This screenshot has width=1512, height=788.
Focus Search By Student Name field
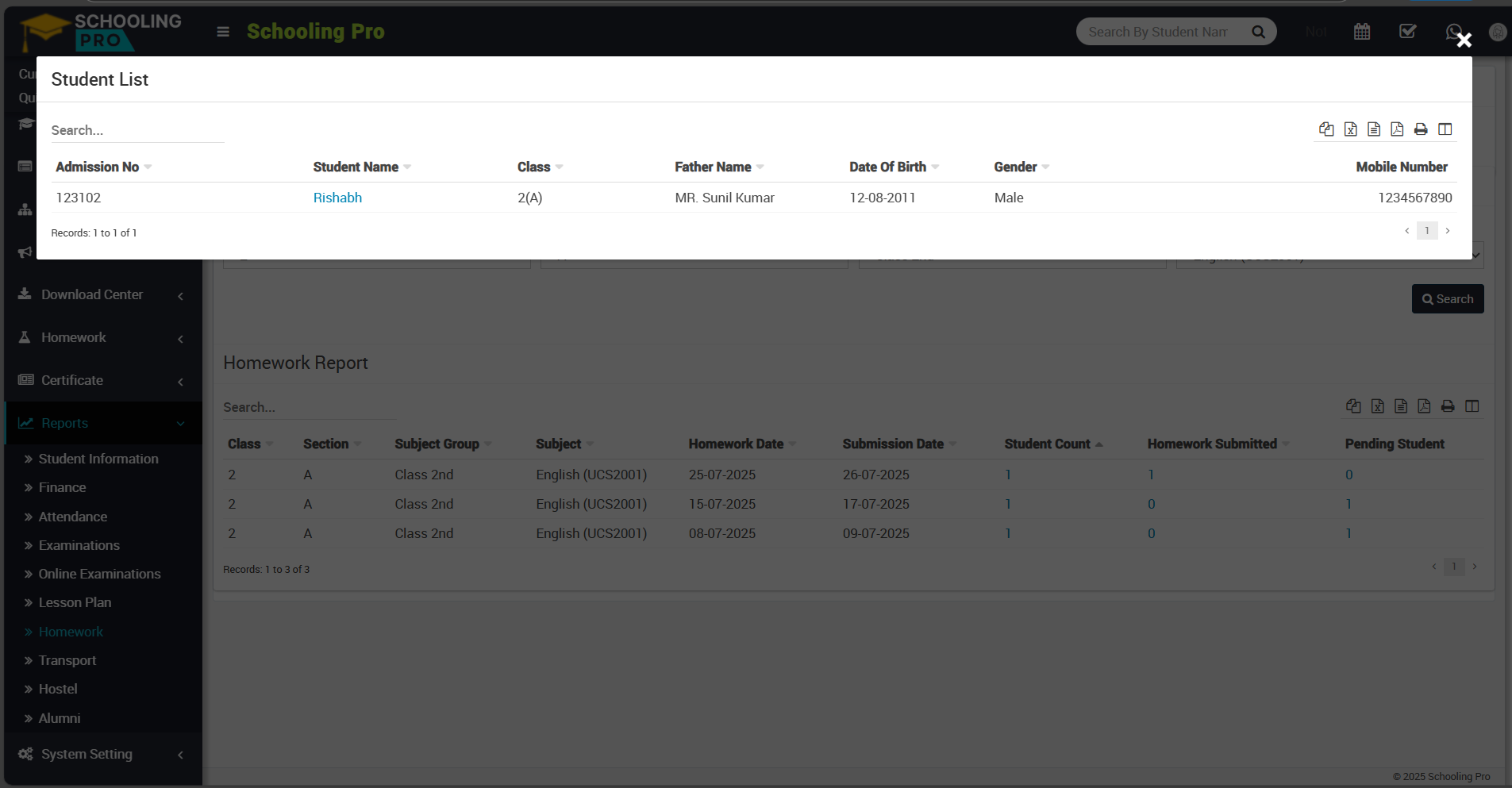(x=1158, y=32)
